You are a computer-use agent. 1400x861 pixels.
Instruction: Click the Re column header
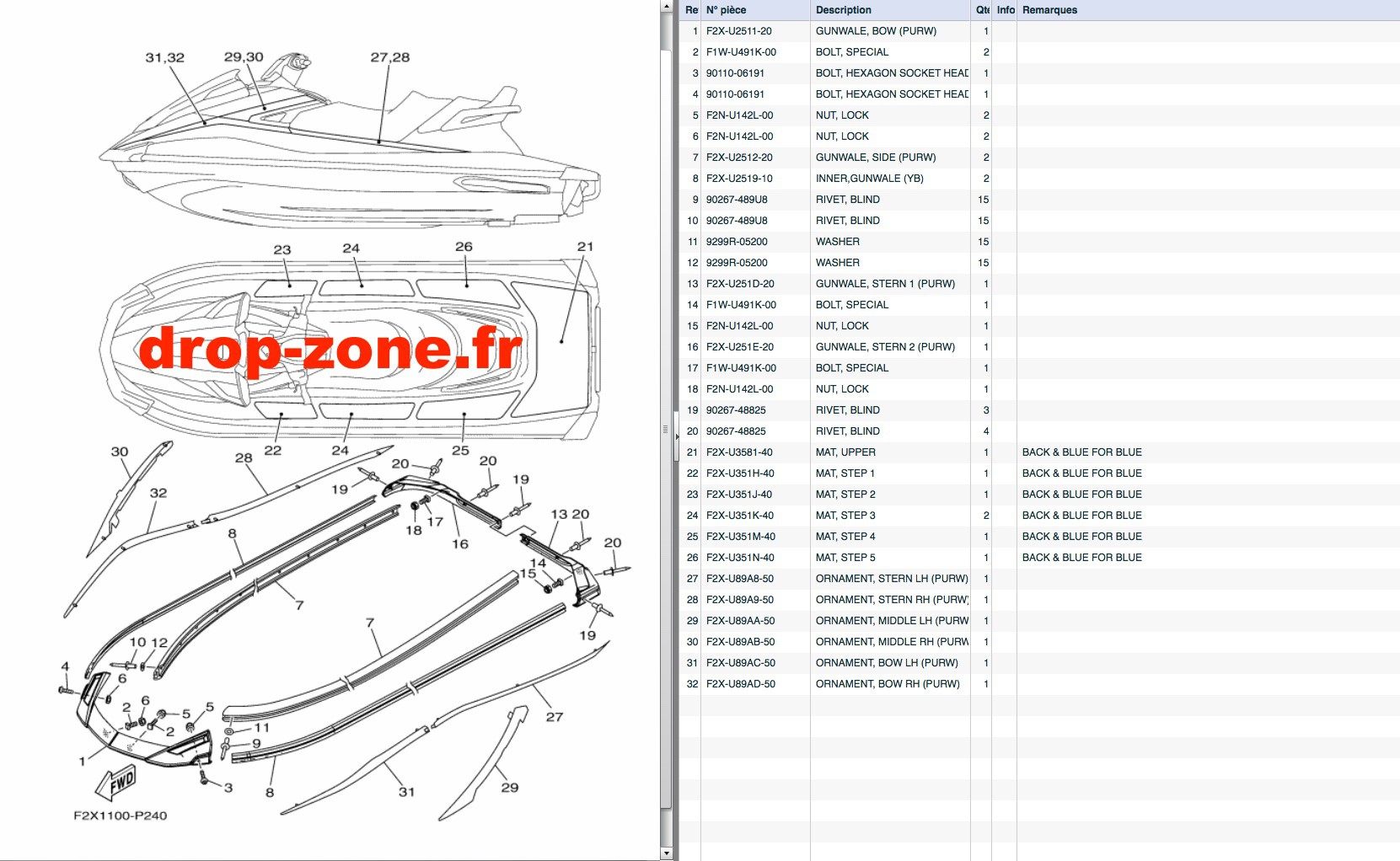coord(690,10)
